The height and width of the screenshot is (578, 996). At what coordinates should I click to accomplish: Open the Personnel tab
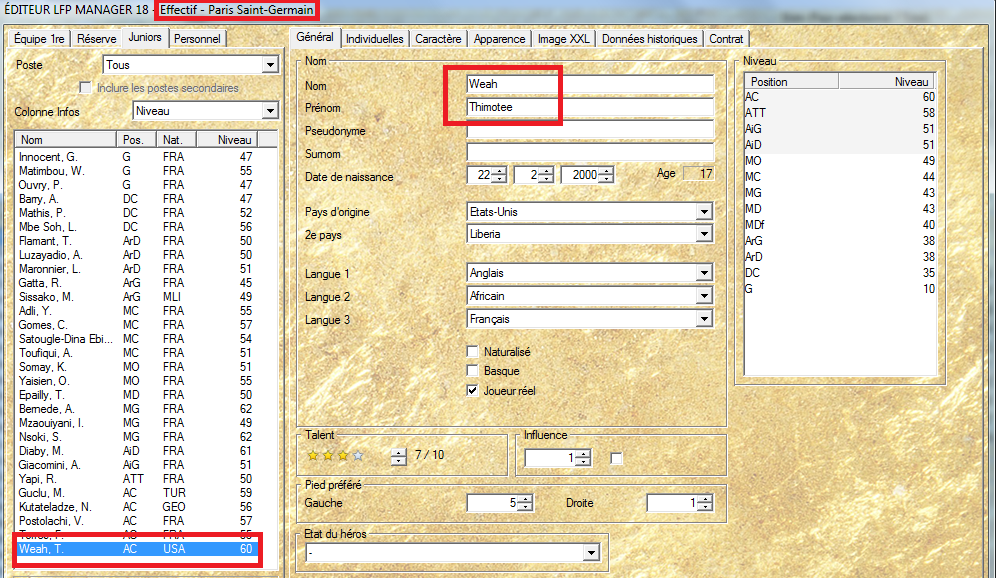(197, 39)
